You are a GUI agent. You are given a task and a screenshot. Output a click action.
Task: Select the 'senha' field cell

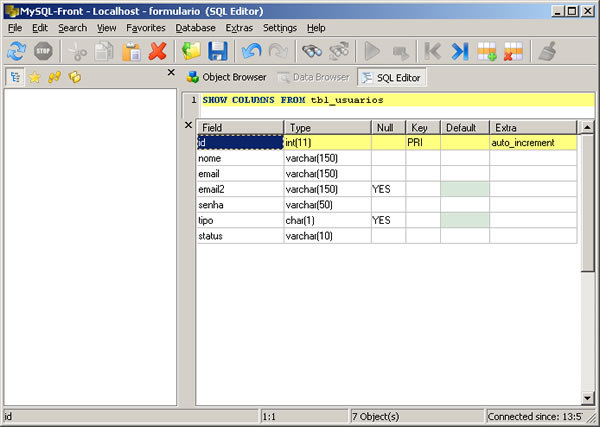[240, 205]
